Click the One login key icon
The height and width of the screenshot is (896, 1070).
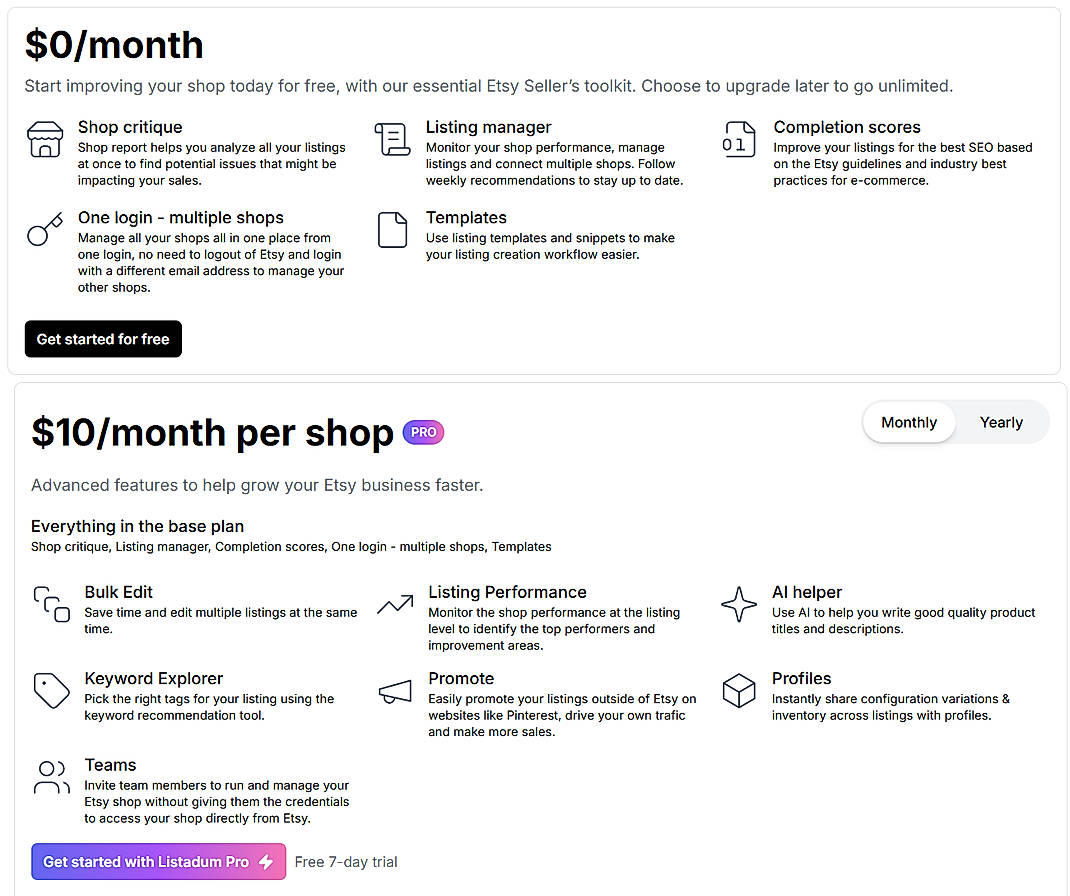[x=45, y=229]
